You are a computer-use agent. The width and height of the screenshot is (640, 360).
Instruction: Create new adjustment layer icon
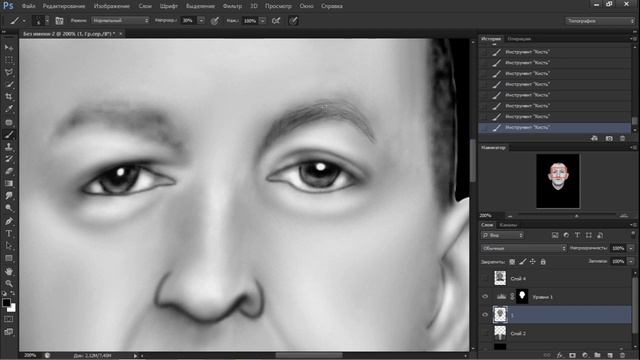(585, 356)
